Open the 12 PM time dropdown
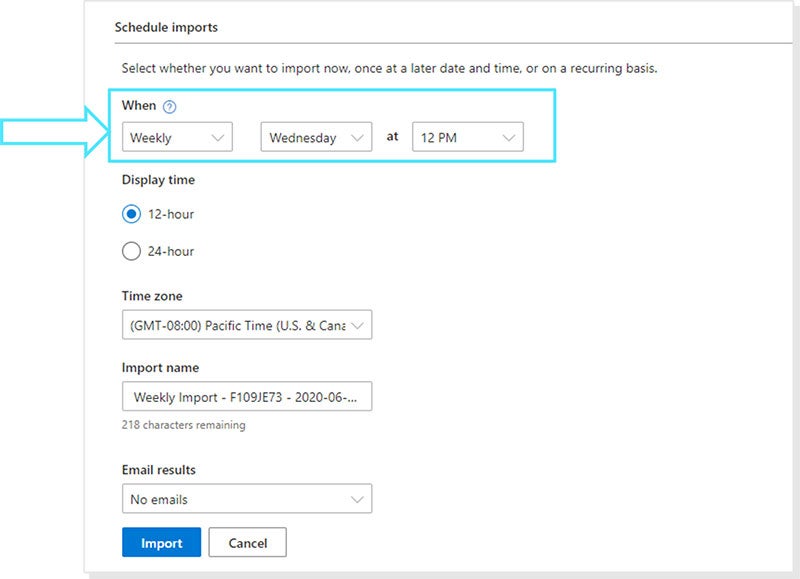 click(466, 137)
